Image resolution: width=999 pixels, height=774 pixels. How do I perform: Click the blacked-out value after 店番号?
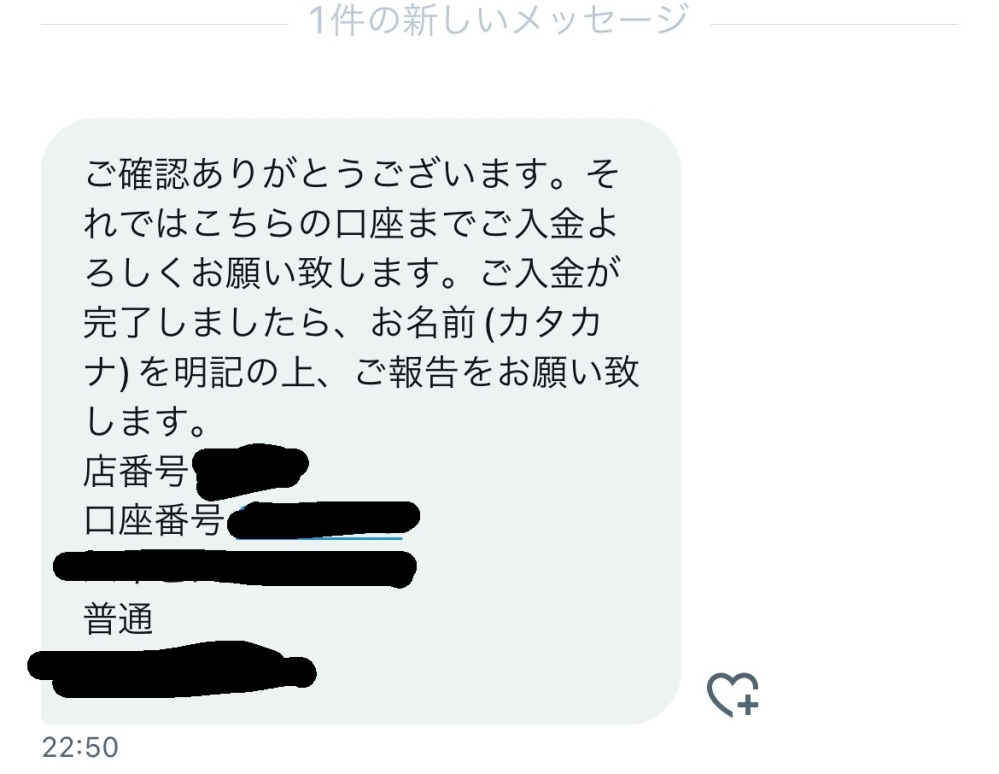(250, 471)
